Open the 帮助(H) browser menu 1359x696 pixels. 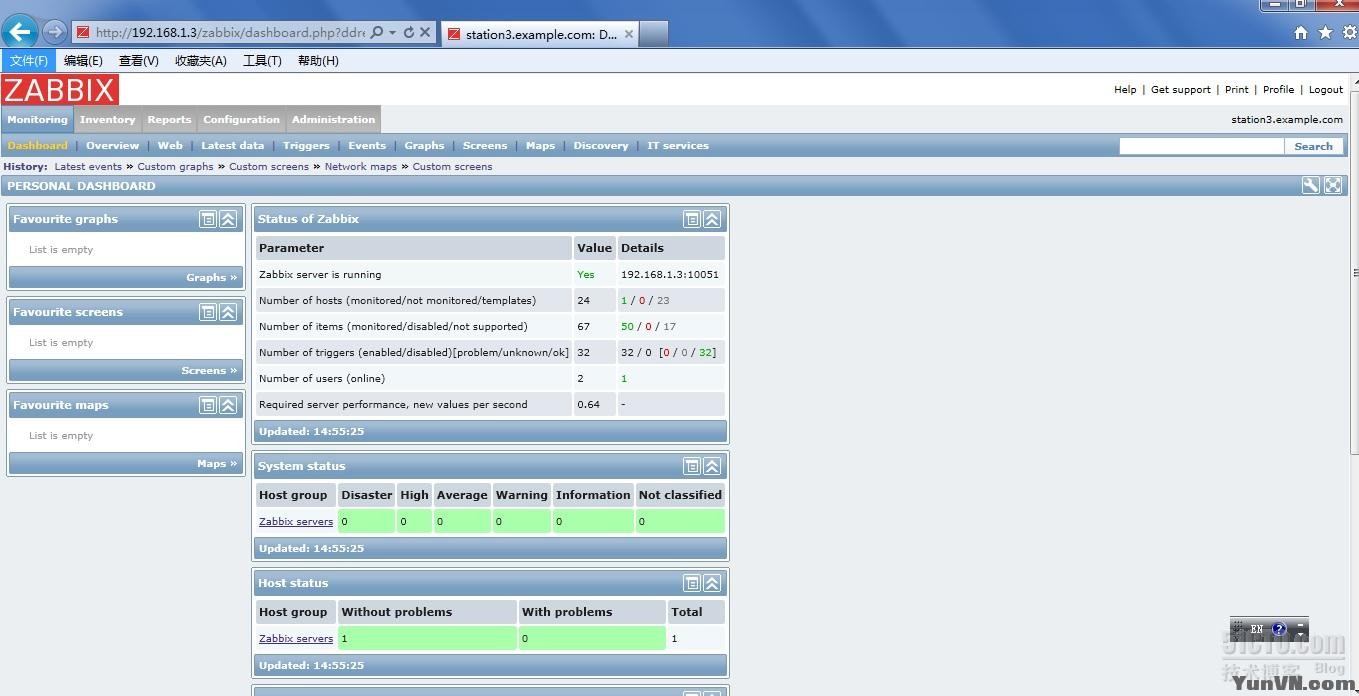pos(318,61)
